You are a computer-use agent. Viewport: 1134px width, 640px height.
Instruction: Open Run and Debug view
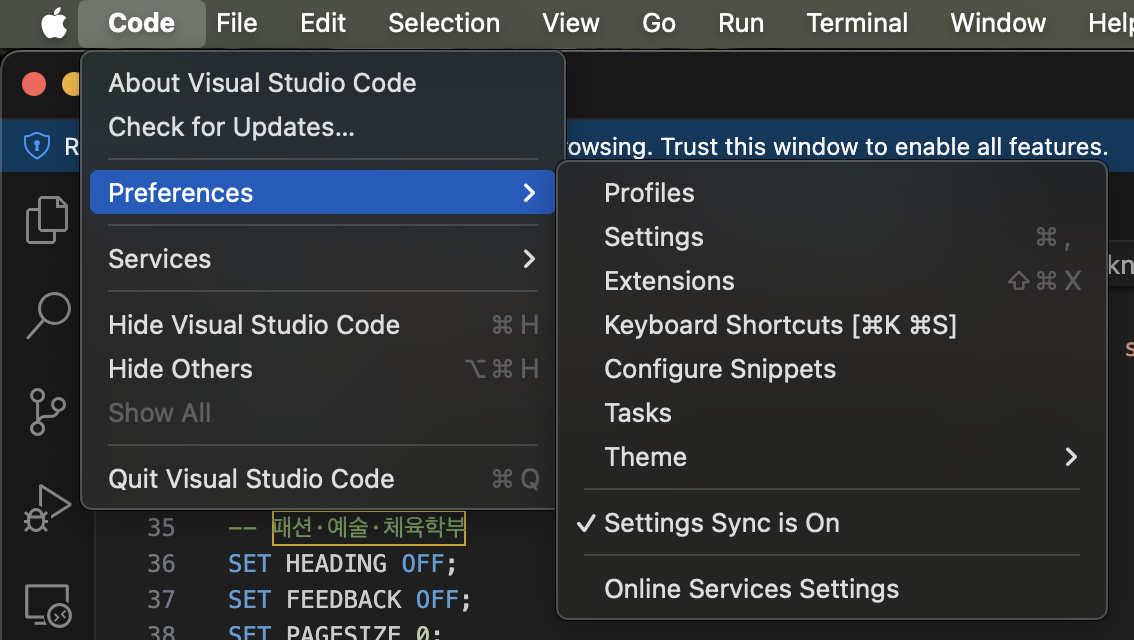(47, 508)
